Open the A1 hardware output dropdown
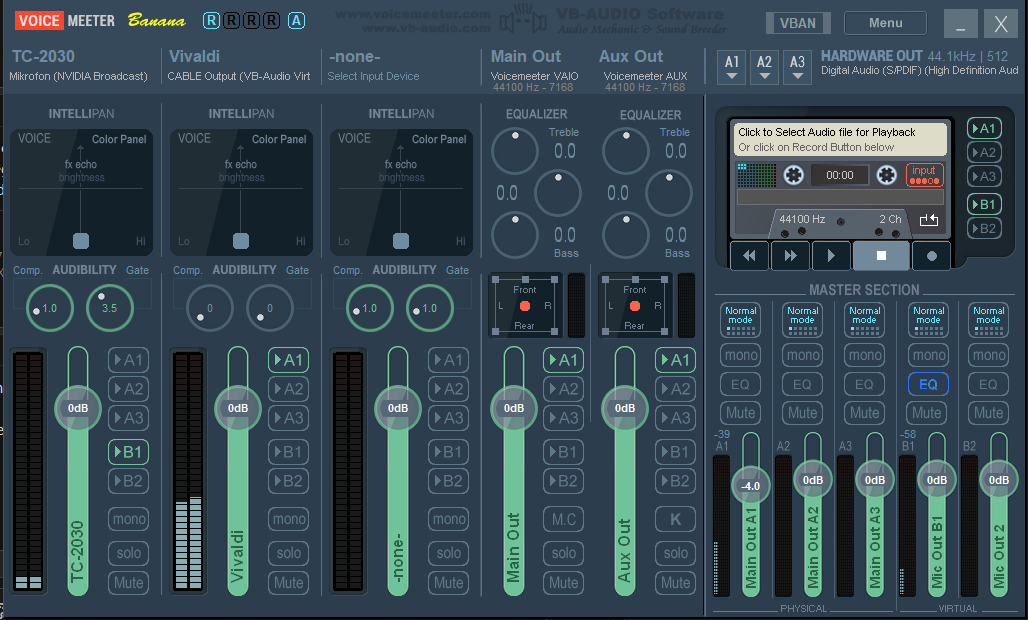1028x620 pixels. tap(732, 68)
